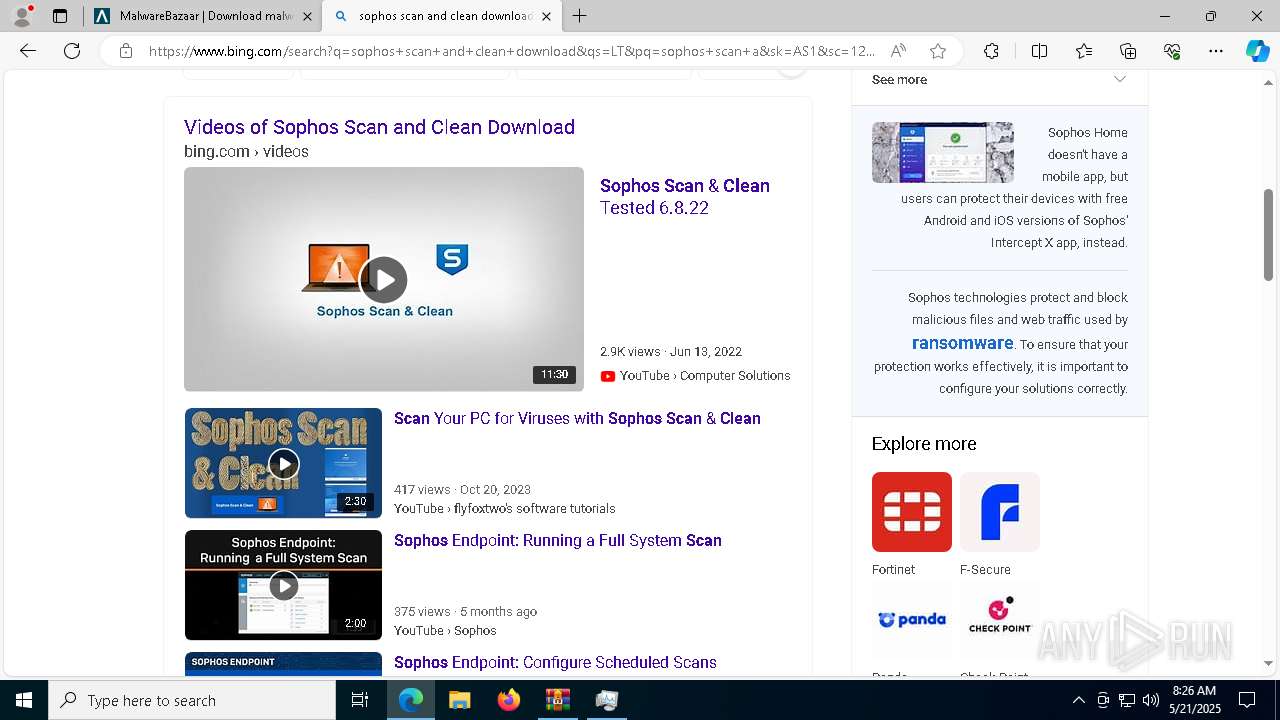The image size is (1280, 720).
Task: Open the Extensions puzzle icon
Action: (x=991, y=51)
